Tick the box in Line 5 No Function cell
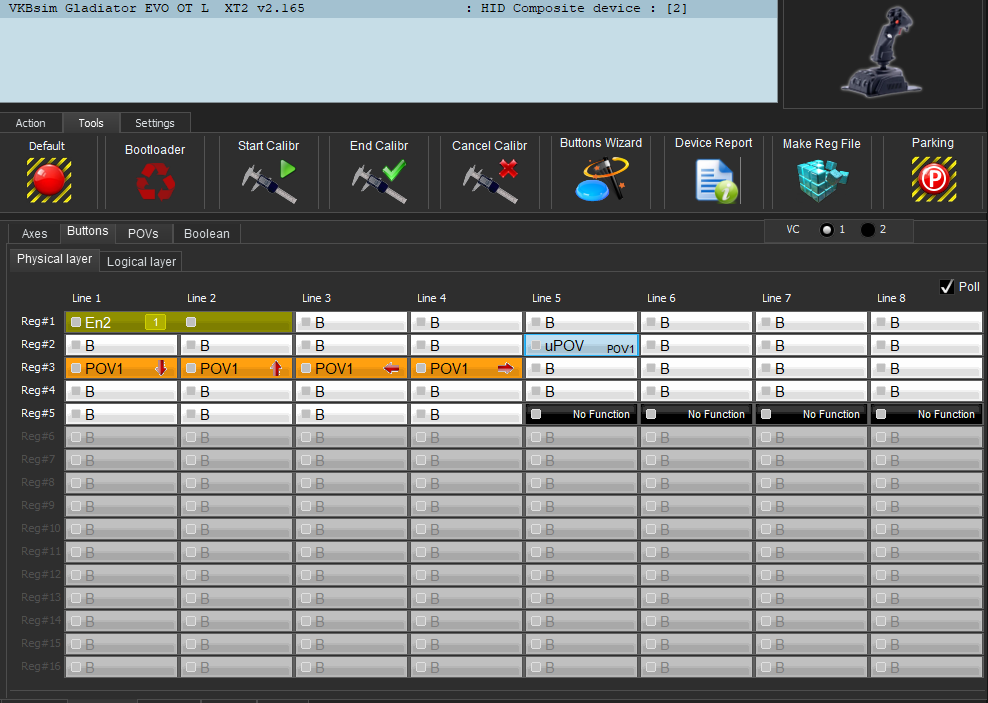This screenshot has height=703, width=988. tap(536, 414)
